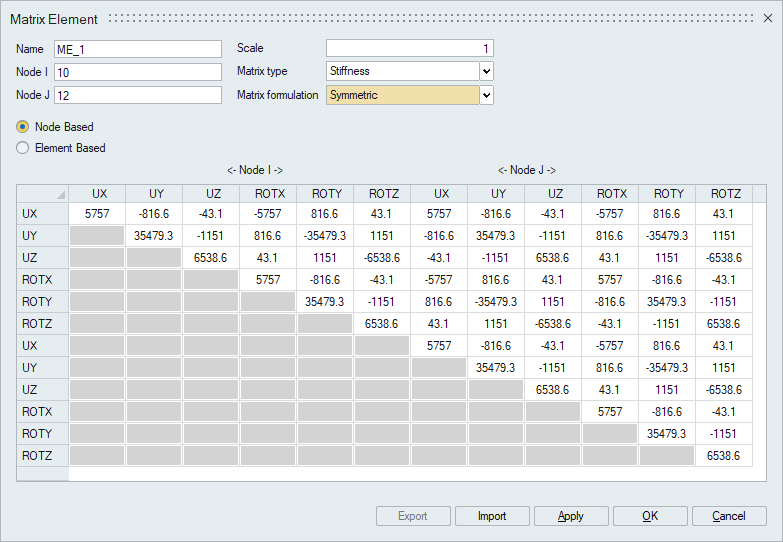Select the first ROTX row header
Screen dimensions: 783x542
(43, 280)
